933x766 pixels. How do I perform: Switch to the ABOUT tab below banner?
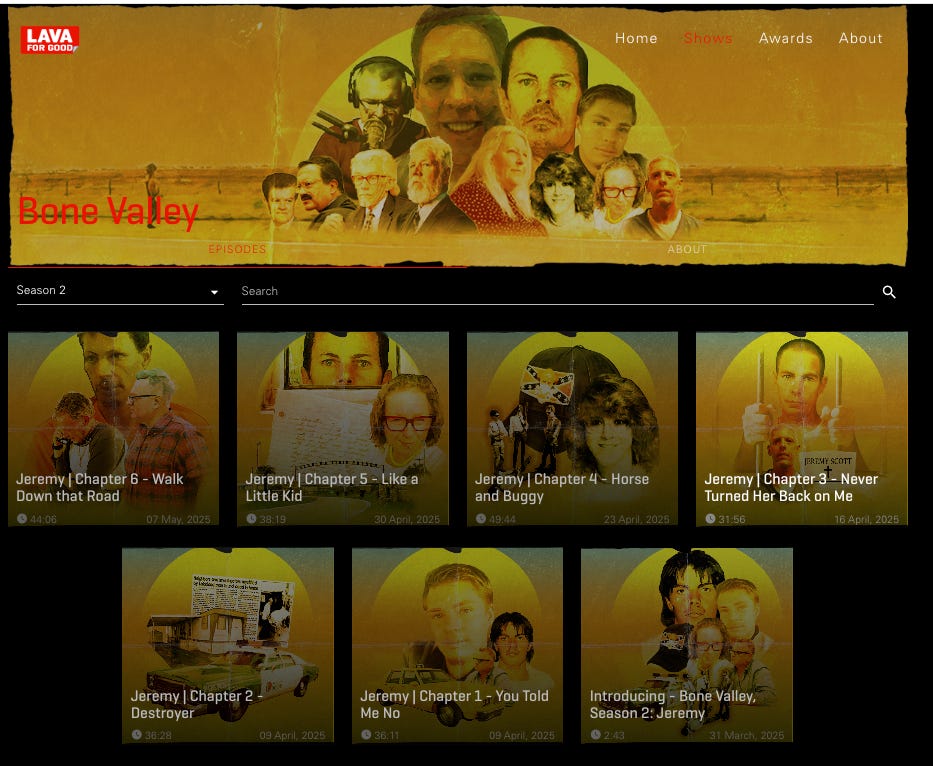[x=687, y=249]
